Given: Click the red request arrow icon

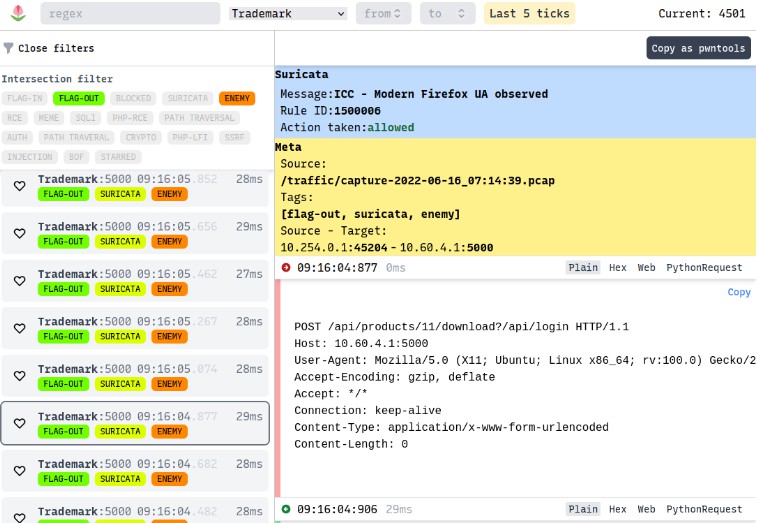Looking at the screenshot, I should point(286,267).
